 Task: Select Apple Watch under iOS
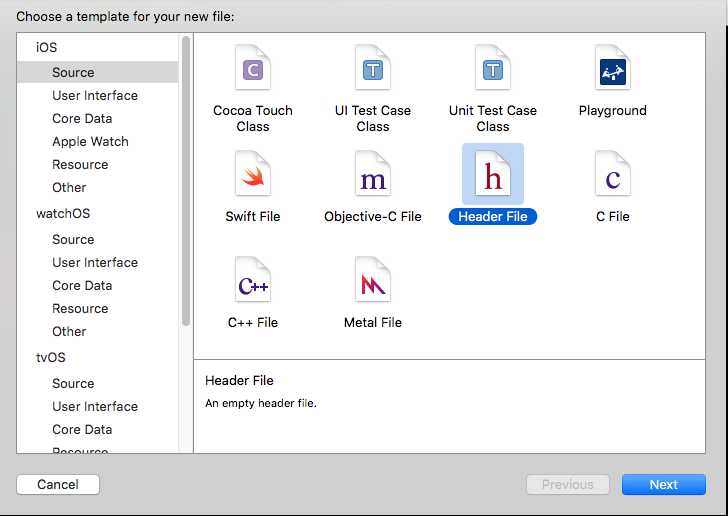click(x=90, y=141)
